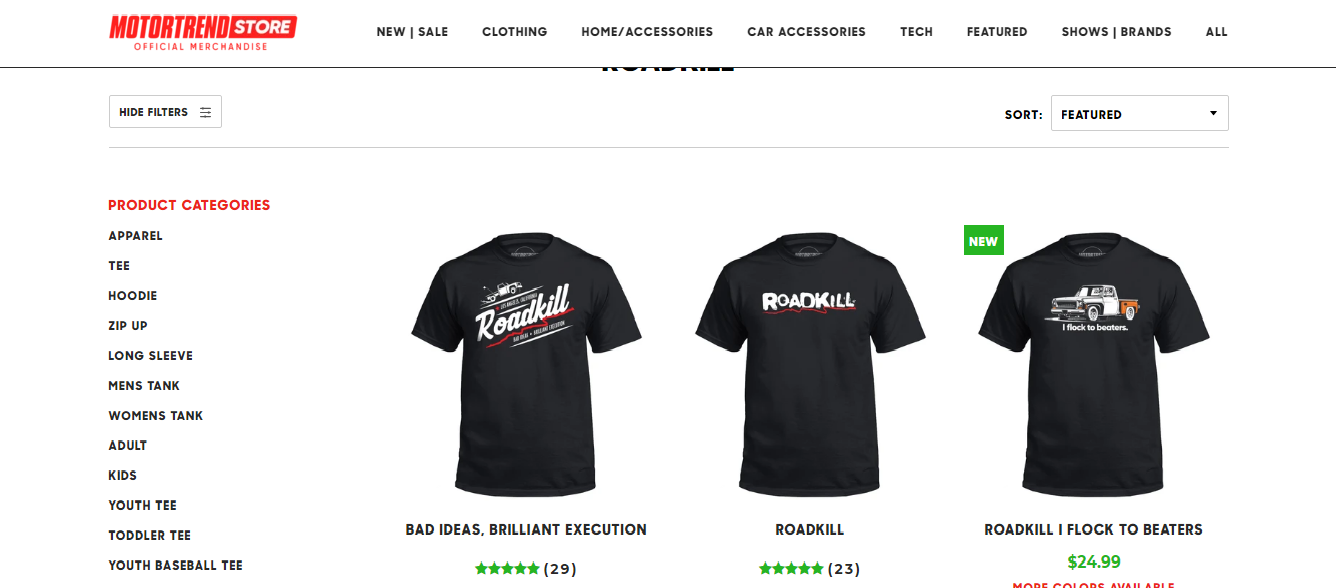Click the filter sliders icon

click(x=205, y=112)
